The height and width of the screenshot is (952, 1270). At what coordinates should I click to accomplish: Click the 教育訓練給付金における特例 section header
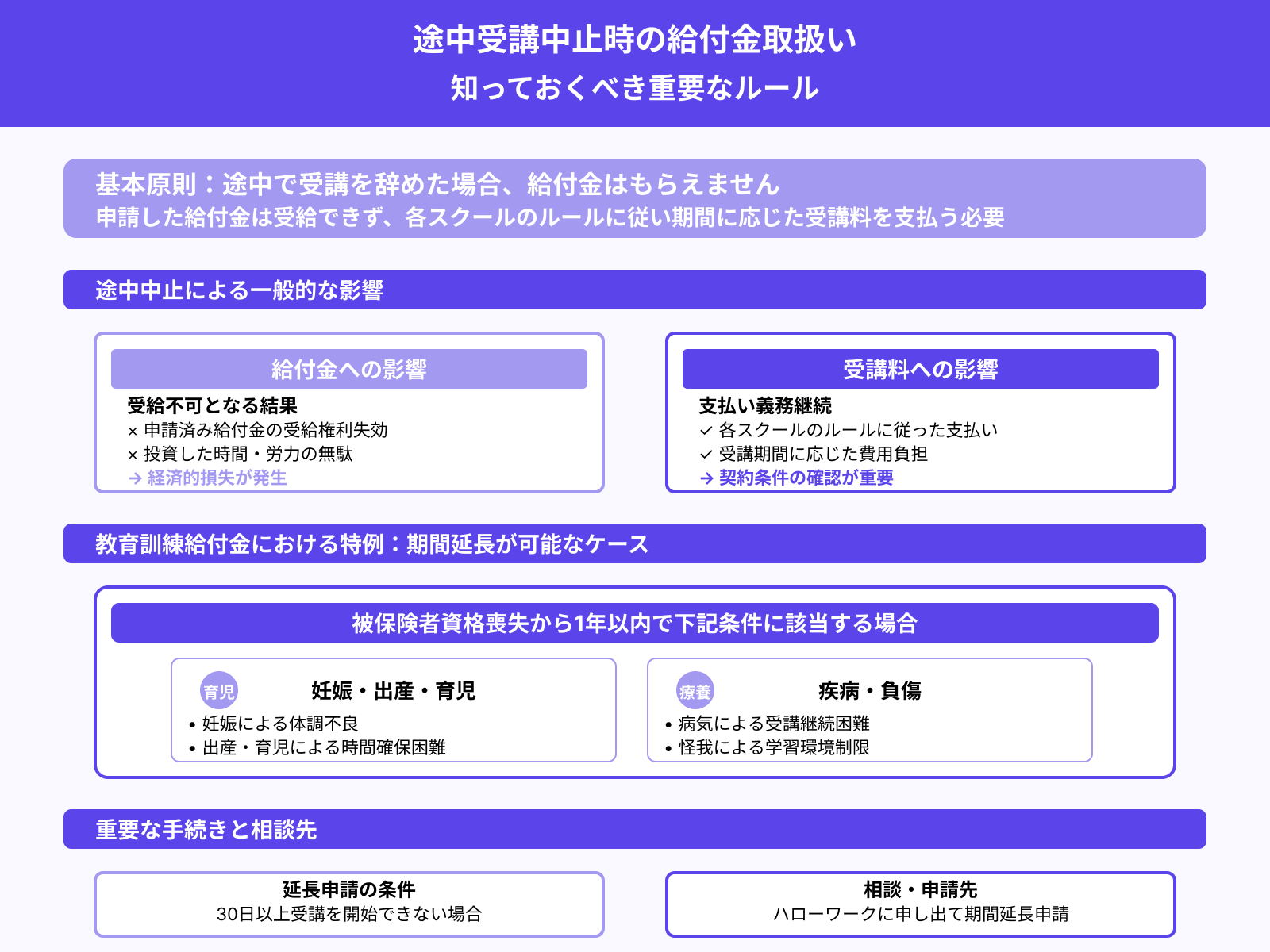(x=635, y=543)
